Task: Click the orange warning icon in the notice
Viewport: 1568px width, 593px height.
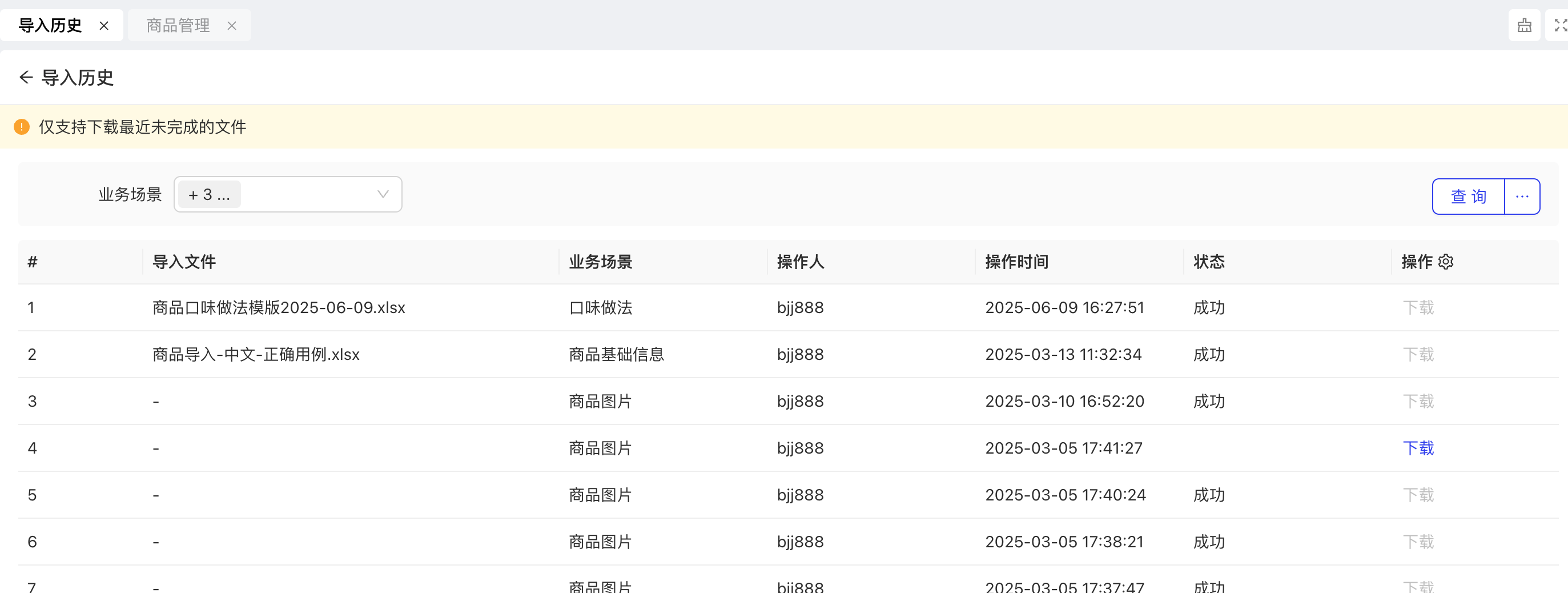Action: coord(22,127)
